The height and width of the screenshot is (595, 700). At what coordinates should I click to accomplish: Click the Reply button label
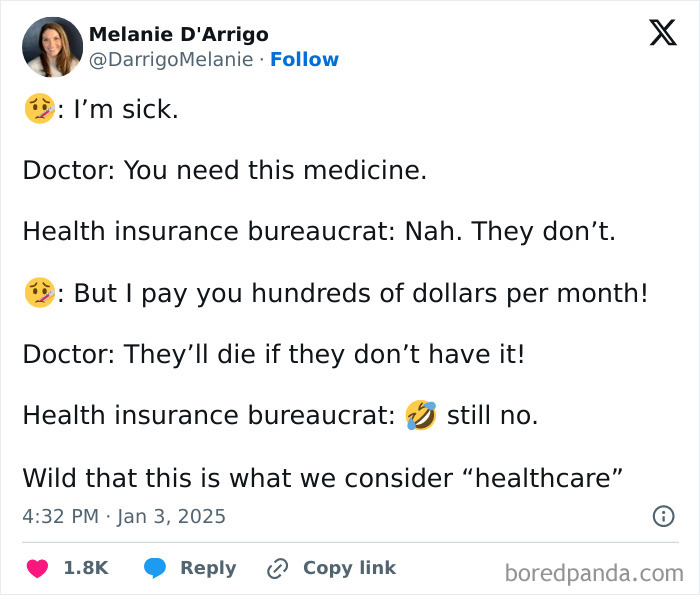click(208, 568)
